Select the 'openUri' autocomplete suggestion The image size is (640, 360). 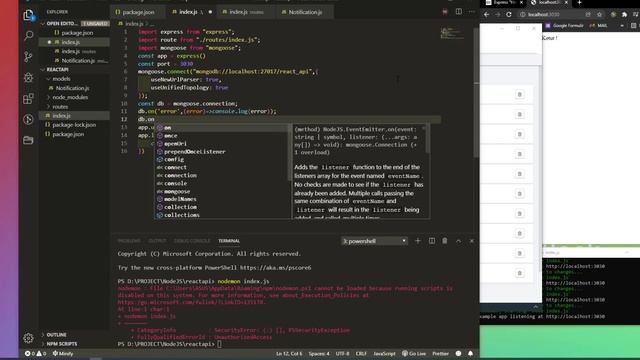[x=222, y=144]
